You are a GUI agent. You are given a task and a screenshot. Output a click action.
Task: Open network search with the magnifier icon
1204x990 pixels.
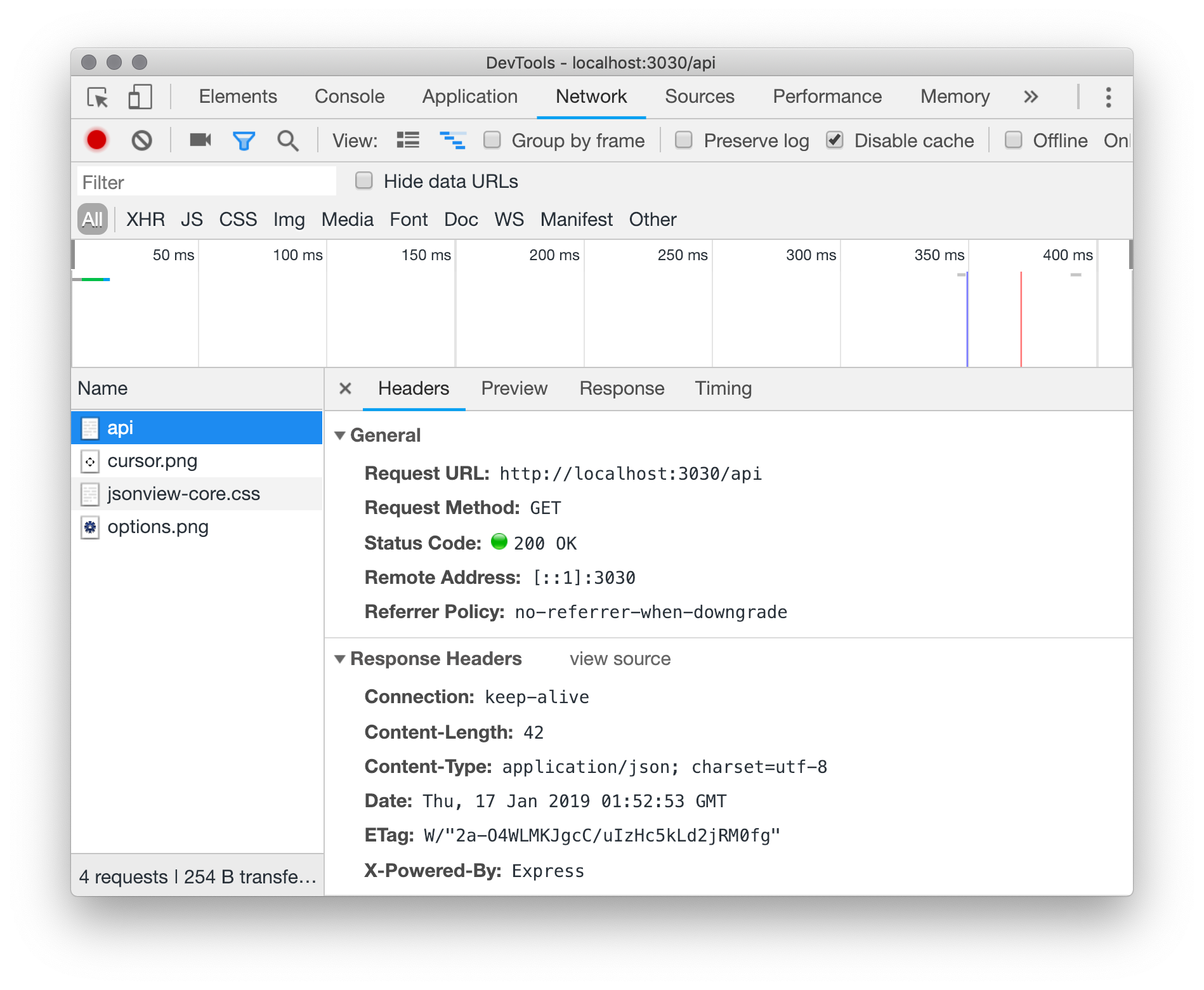coord(288,140)
